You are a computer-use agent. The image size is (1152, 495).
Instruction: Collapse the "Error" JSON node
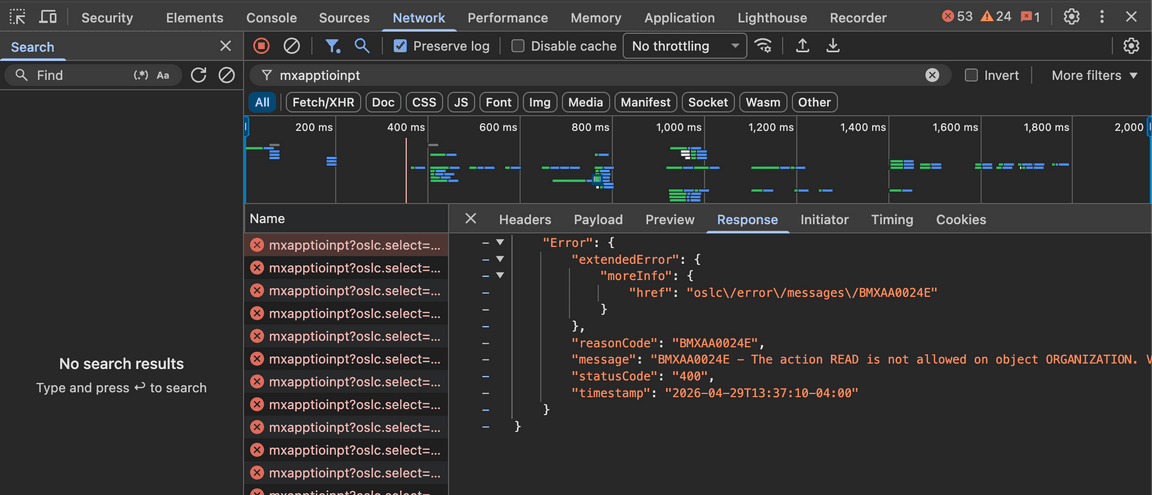point(500,242)
